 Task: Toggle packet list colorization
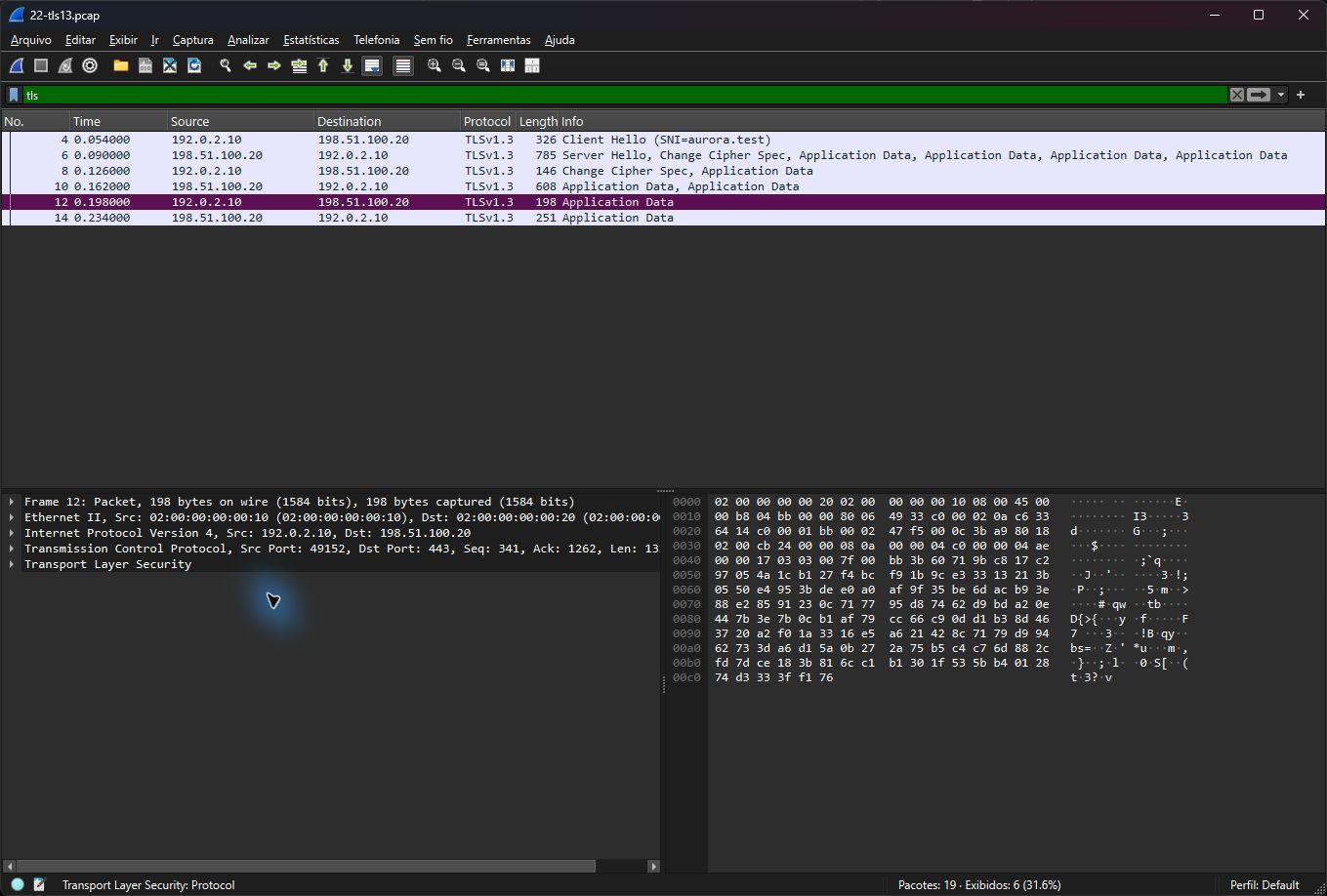point(403,65)
